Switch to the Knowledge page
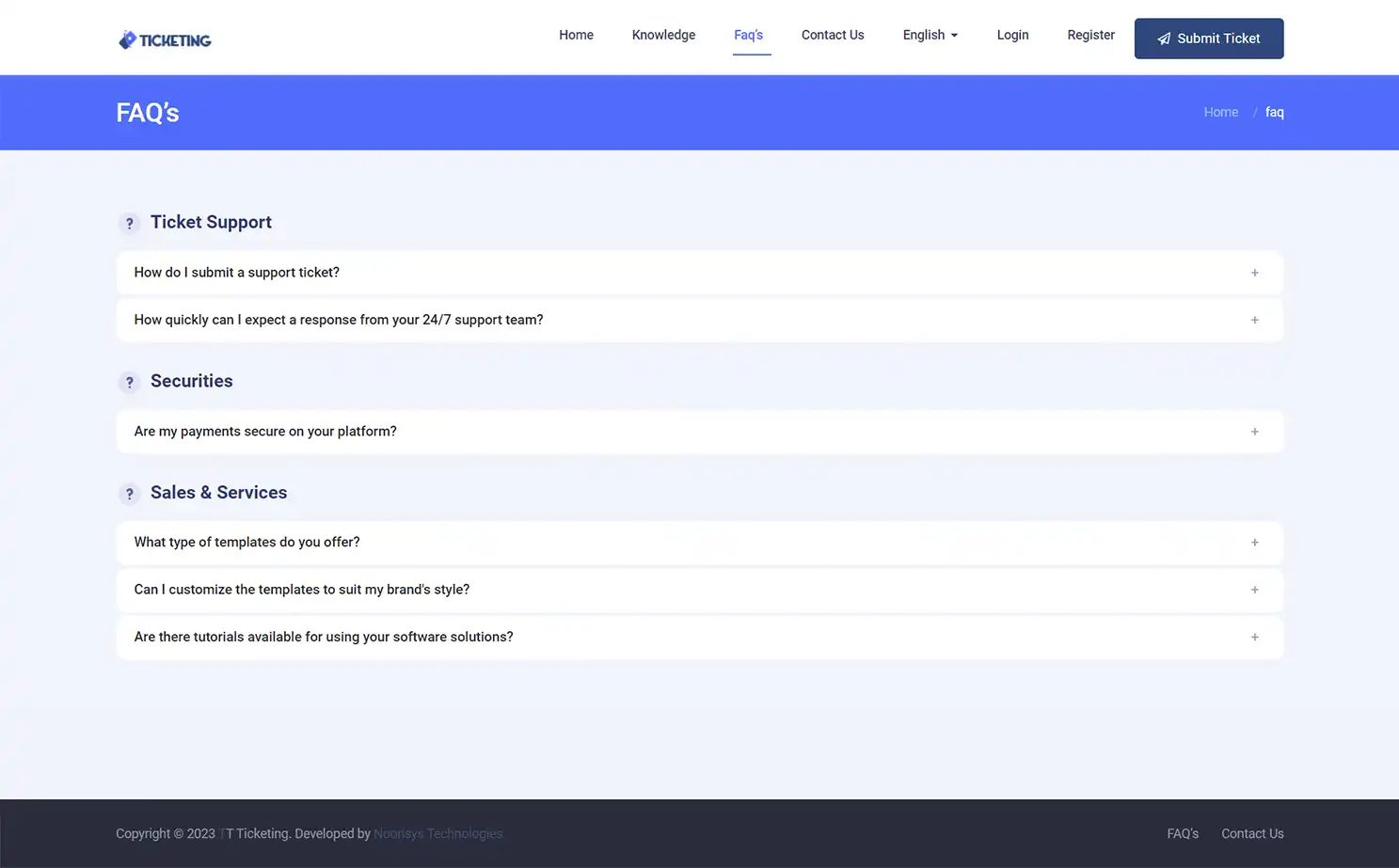 tap(663, 35)
